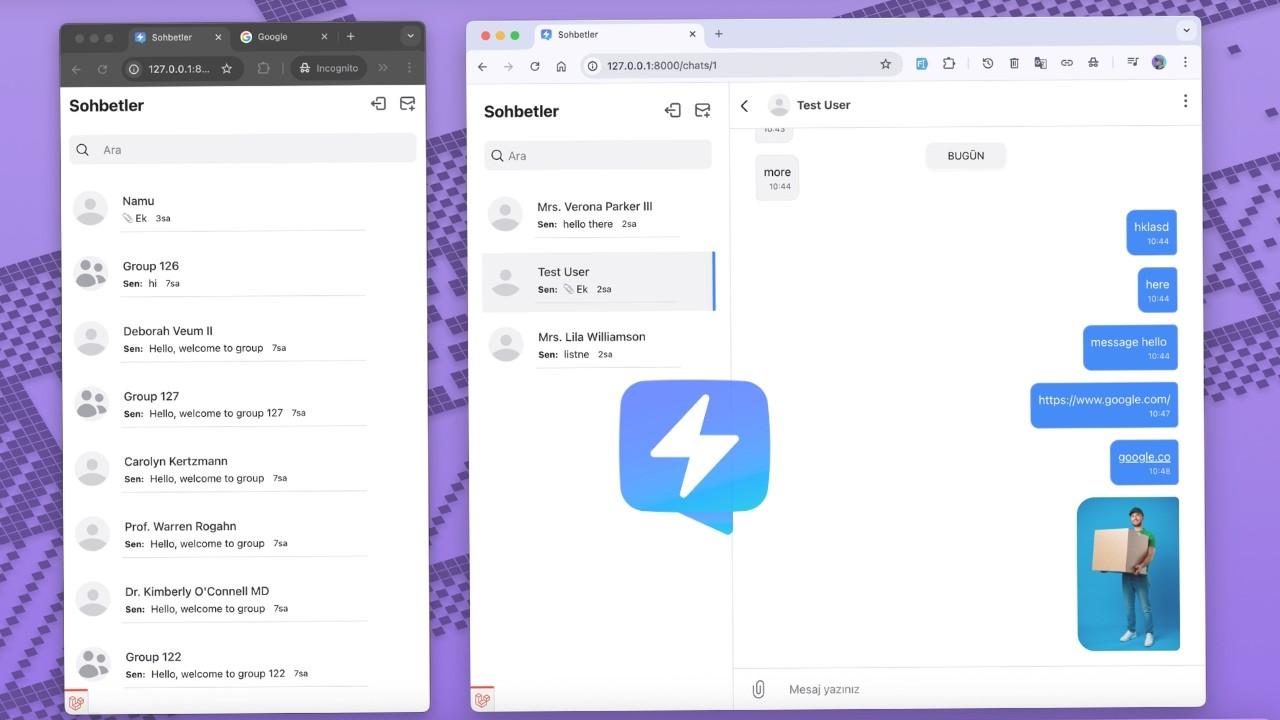Open Prof. Warren Rogahn conversation

[243, 534]
